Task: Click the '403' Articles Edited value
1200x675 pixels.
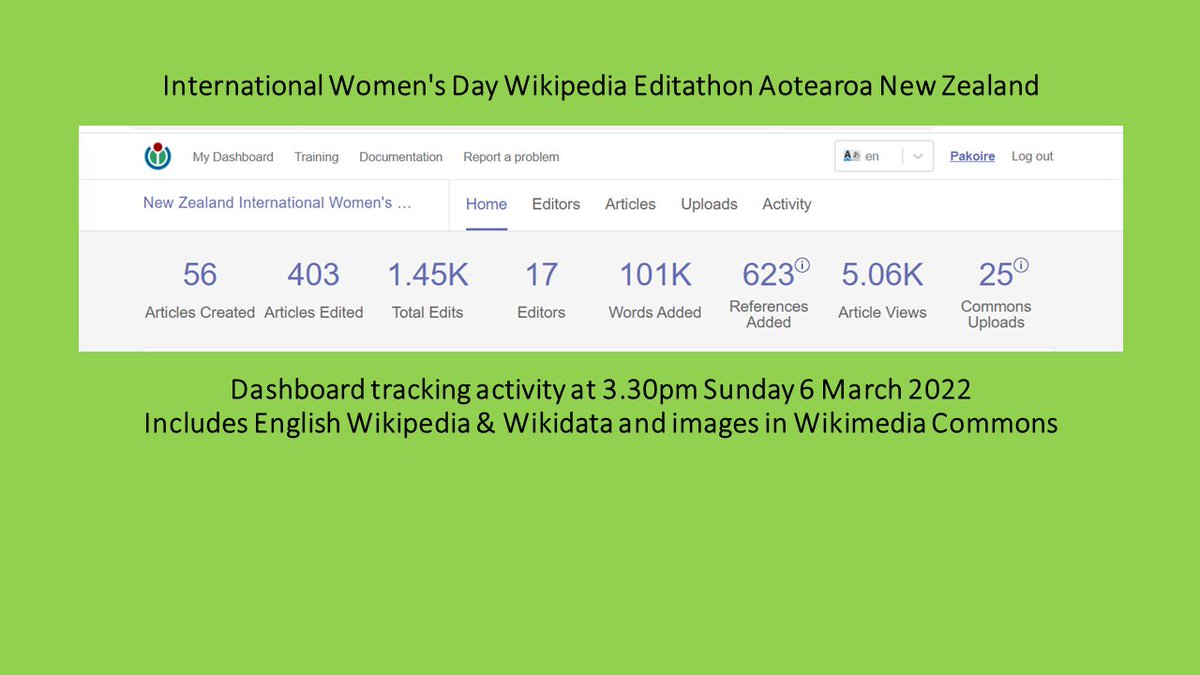Action: point(313,275)
